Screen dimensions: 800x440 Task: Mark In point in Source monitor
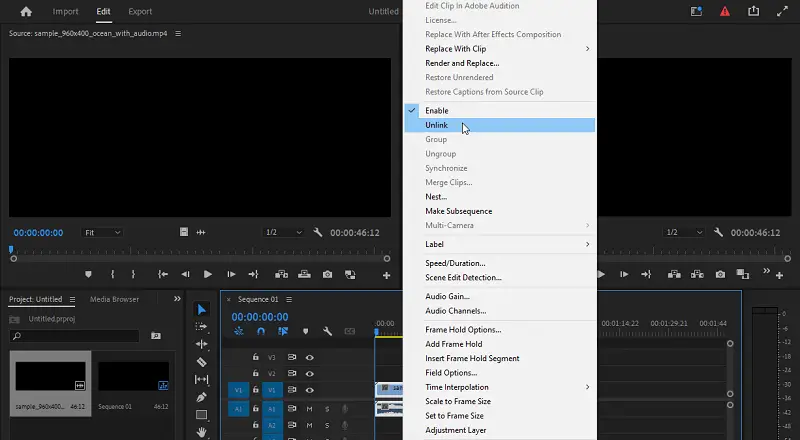112,275
